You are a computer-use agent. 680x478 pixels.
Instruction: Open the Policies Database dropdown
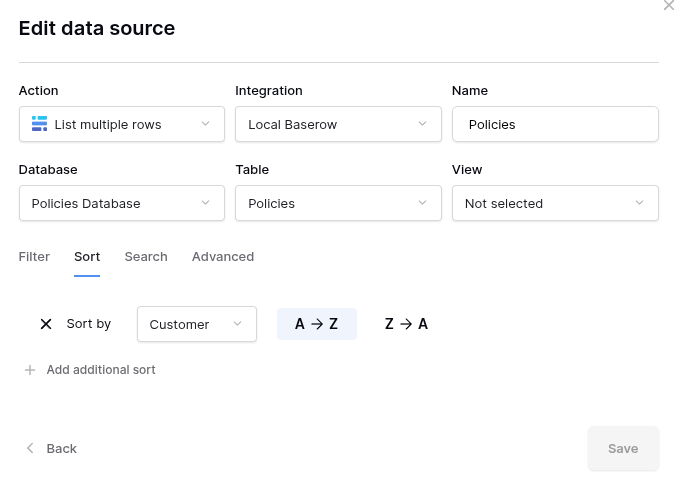click(121, 203)
